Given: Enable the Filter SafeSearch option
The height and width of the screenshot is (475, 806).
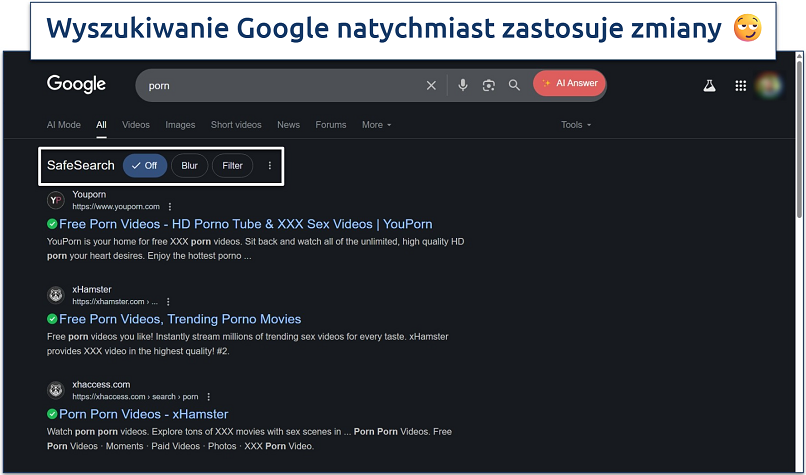Looking at the screenshot, I should pyautogui.click(x=232, y=166).
